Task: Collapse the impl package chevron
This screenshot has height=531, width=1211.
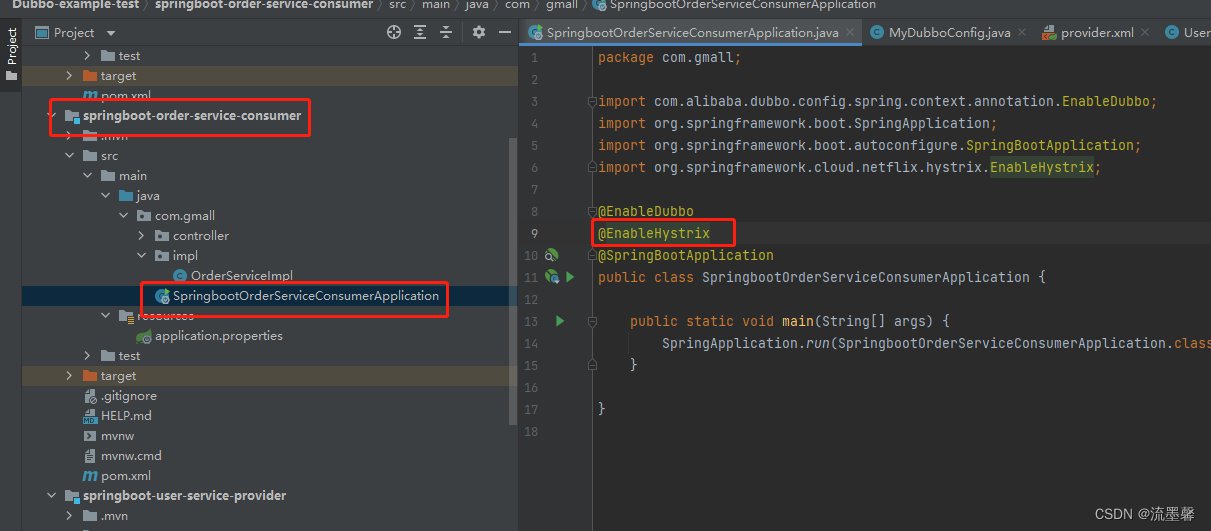Action: pos(141,256)
